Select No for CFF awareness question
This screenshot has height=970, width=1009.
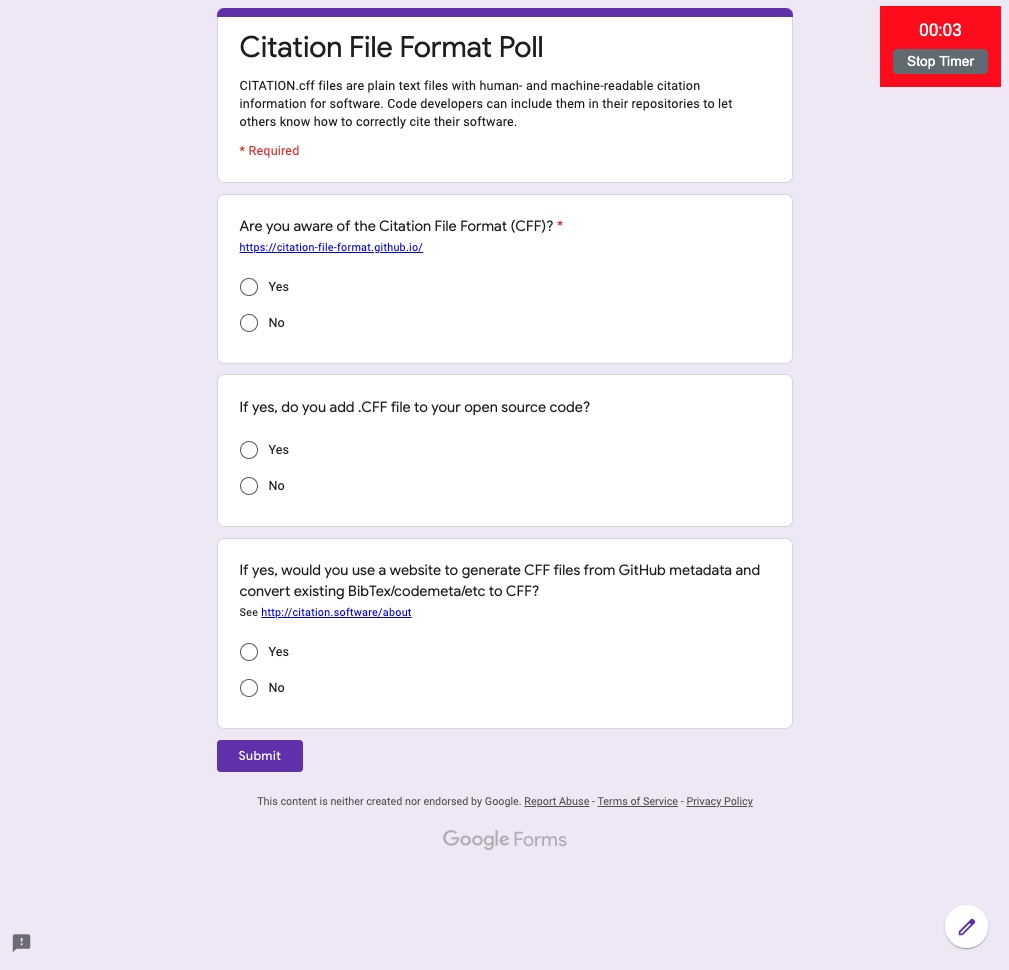[248, 323]
